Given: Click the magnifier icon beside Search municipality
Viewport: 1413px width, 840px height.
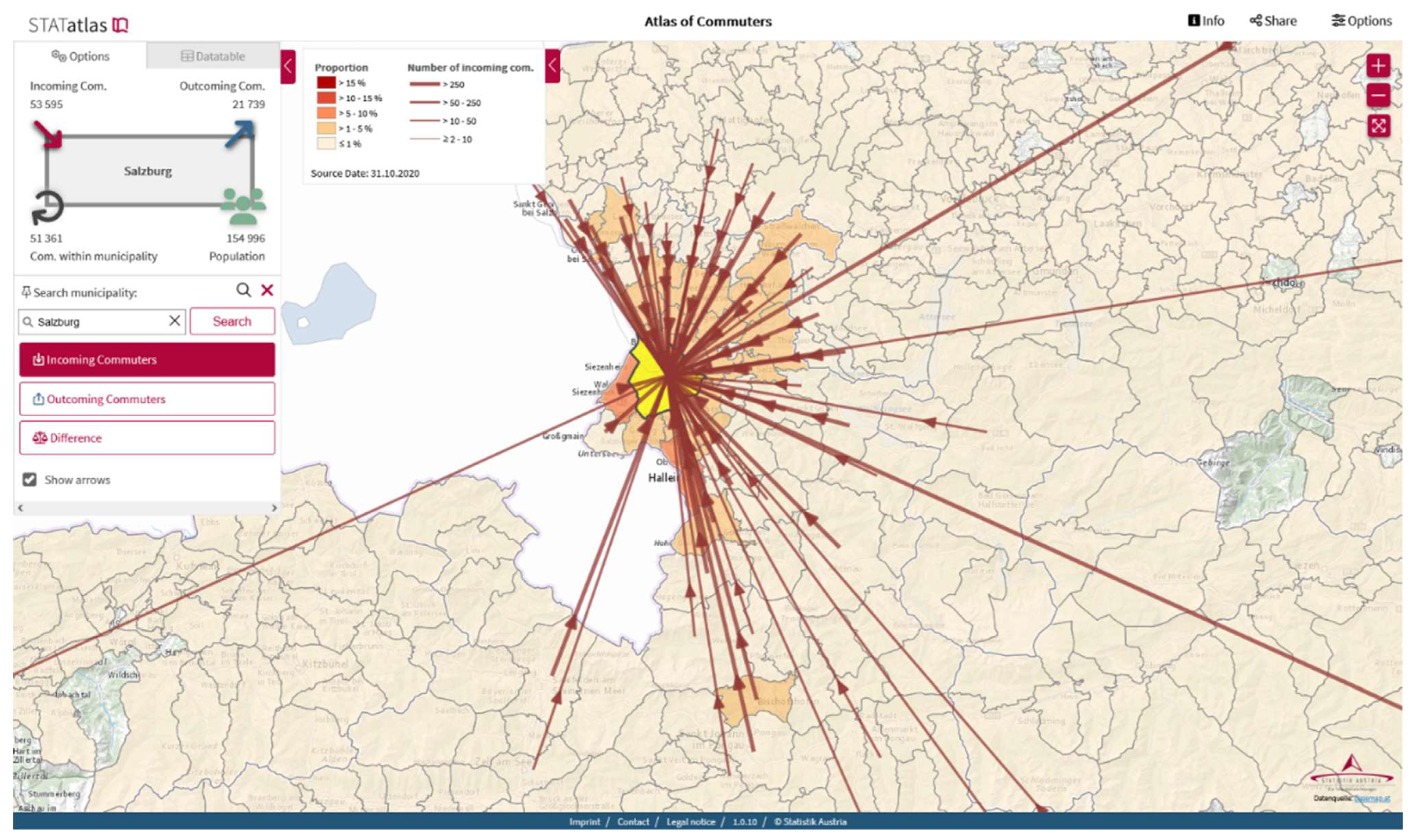Looking at the screenshot, I should pyautogui.click(x=243, y=290).
